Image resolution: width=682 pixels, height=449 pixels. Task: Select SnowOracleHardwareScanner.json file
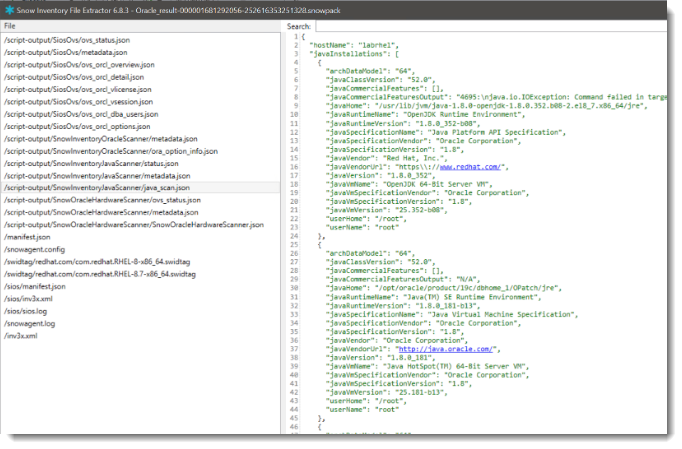(134, 225)
